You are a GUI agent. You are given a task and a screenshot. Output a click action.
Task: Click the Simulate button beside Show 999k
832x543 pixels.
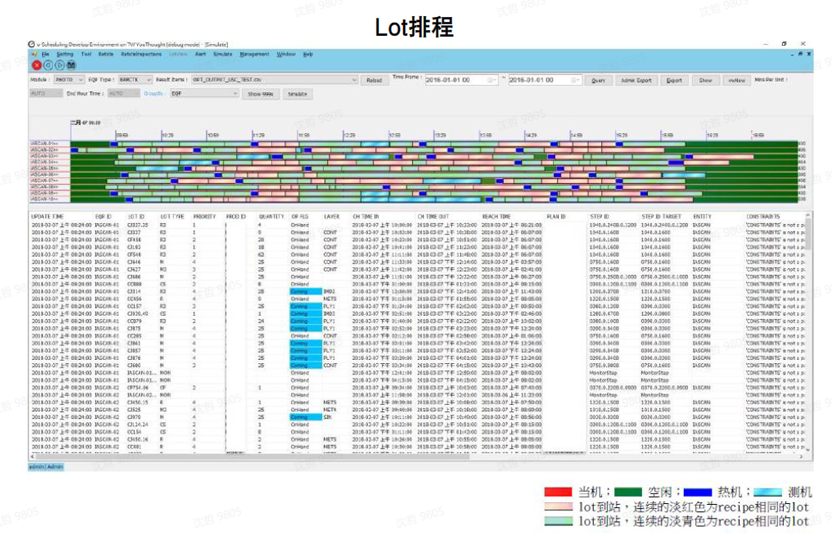pyautogui.click(x=298, y=94)
